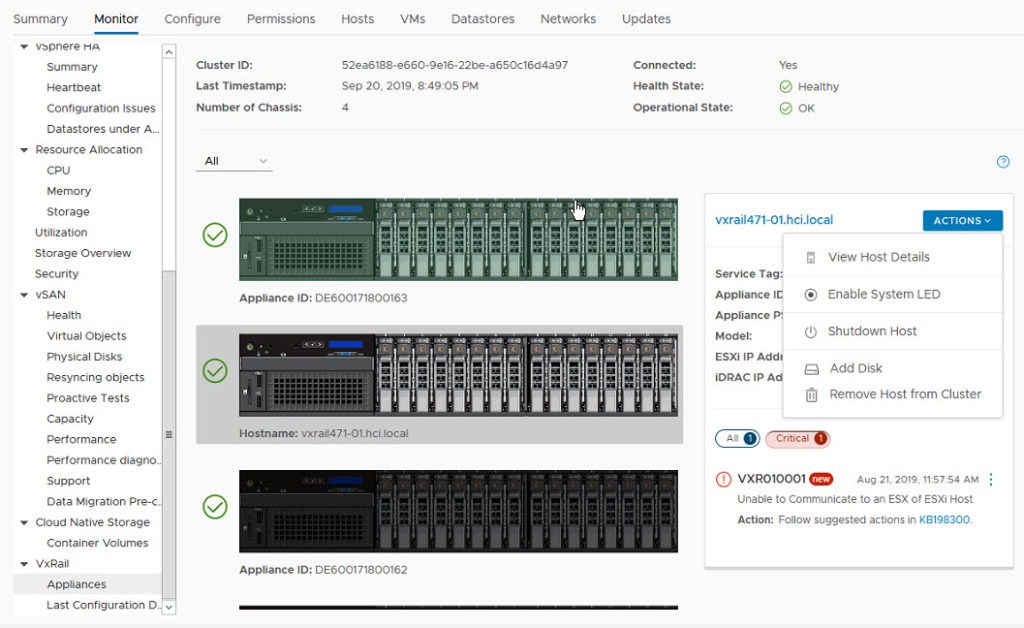Click the green check beside vxrail471-01.hci.local host
This screenshot has height=628, width=1024.
click(x=215, y=371)
